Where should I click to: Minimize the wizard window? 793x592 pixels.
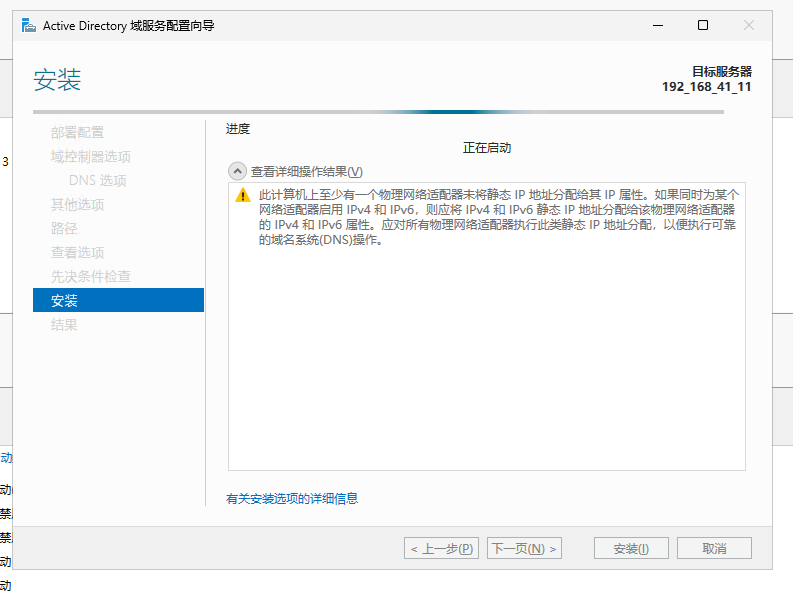(658, 25)
